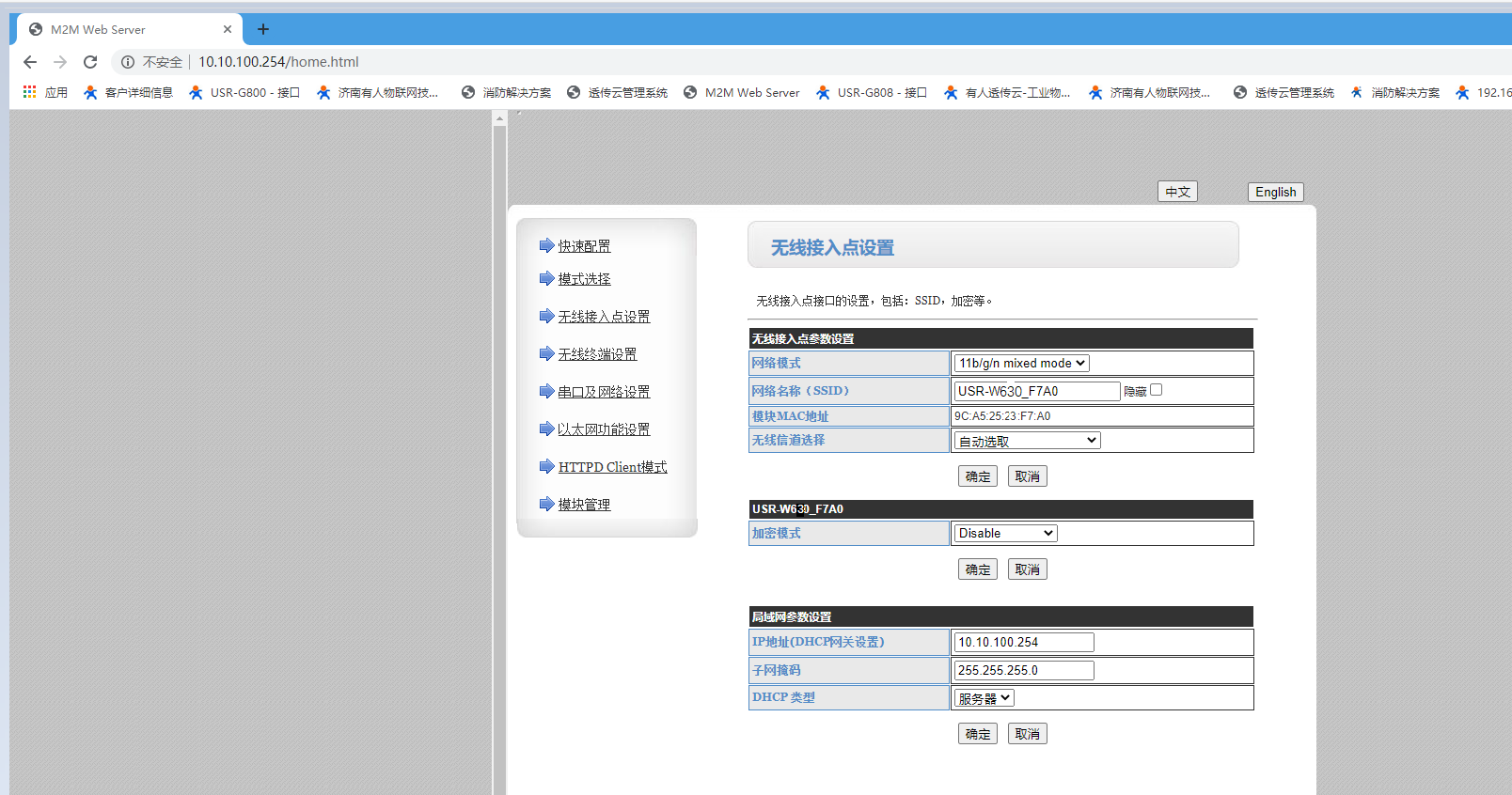
Task: Click the arrow icon beside 快速配置
Action: coord(546,245)
